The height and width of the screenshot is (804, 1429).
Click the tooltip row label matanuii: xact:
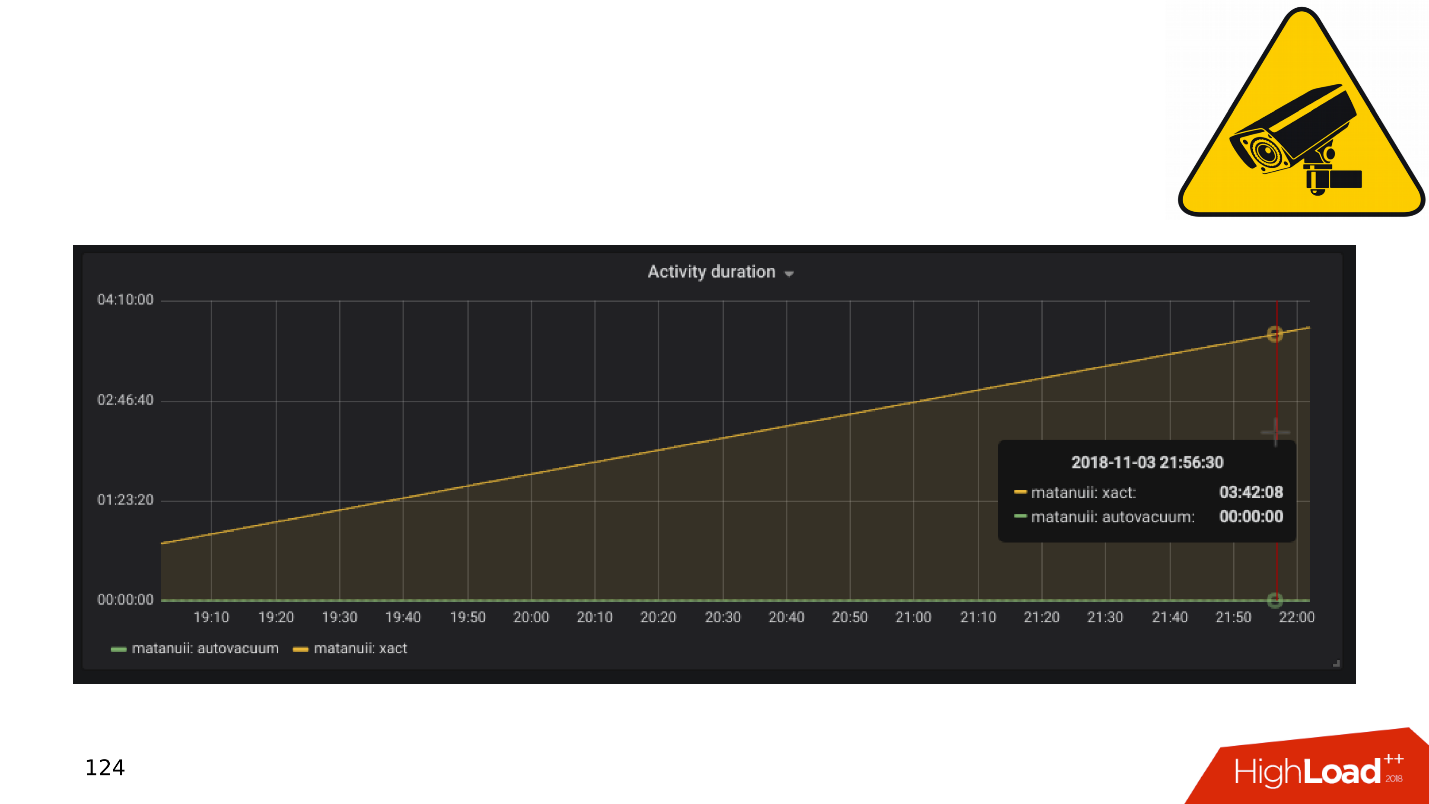pos(1084,492)
